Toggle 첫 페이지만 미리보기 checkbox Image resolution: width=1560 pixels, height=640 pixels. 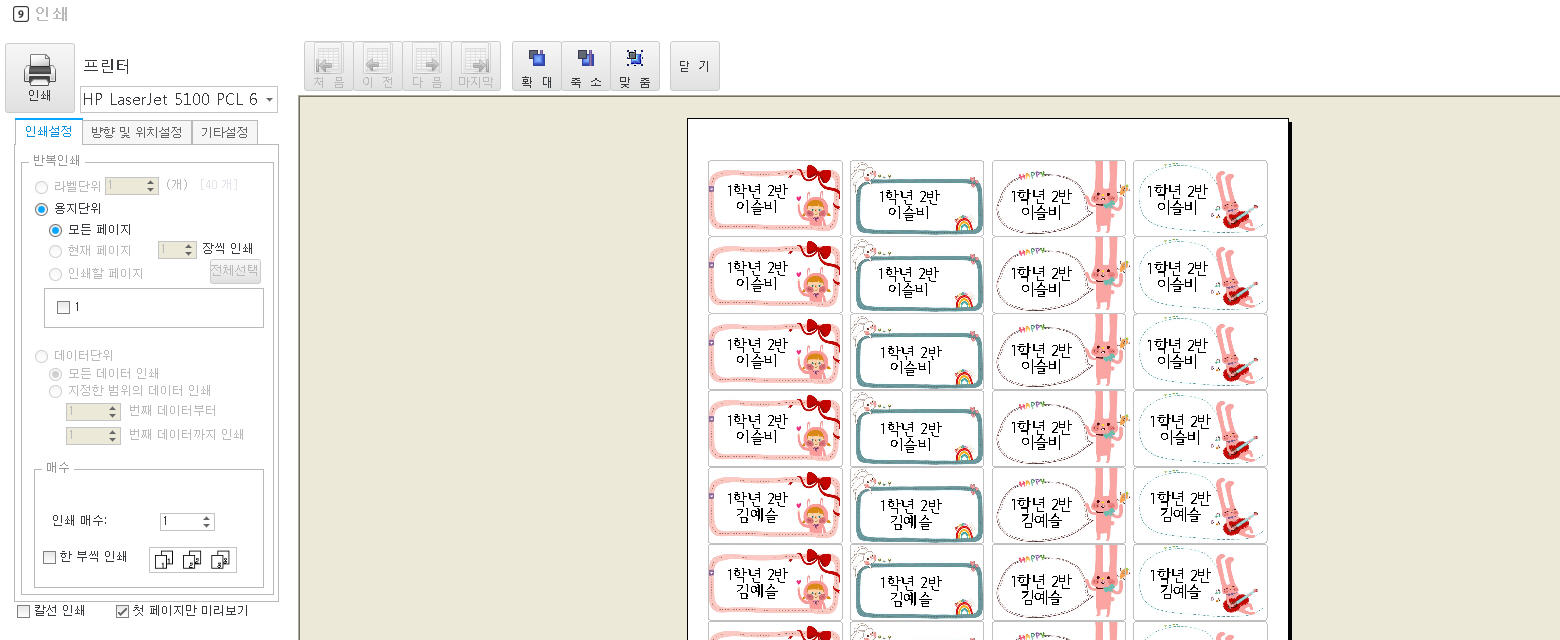123,610
